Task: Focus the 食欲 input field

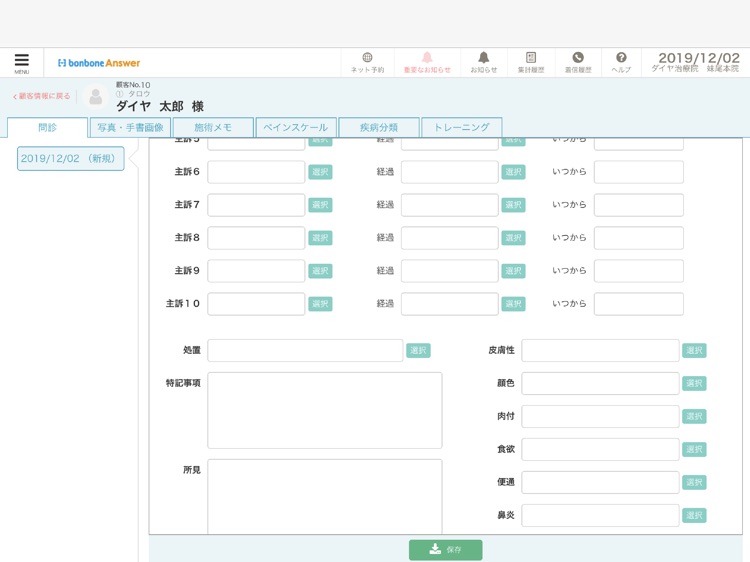Action: pos(600,449)
